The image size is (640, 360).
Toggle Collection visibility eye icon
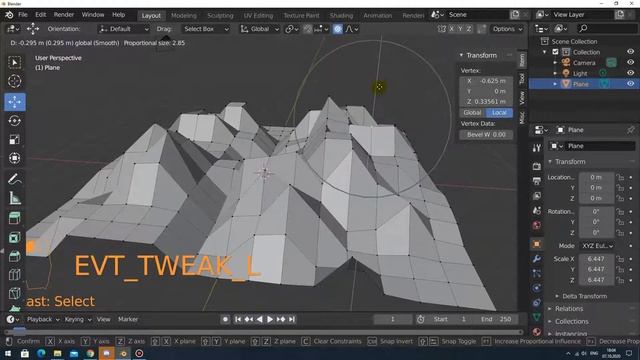pos(630,52)
